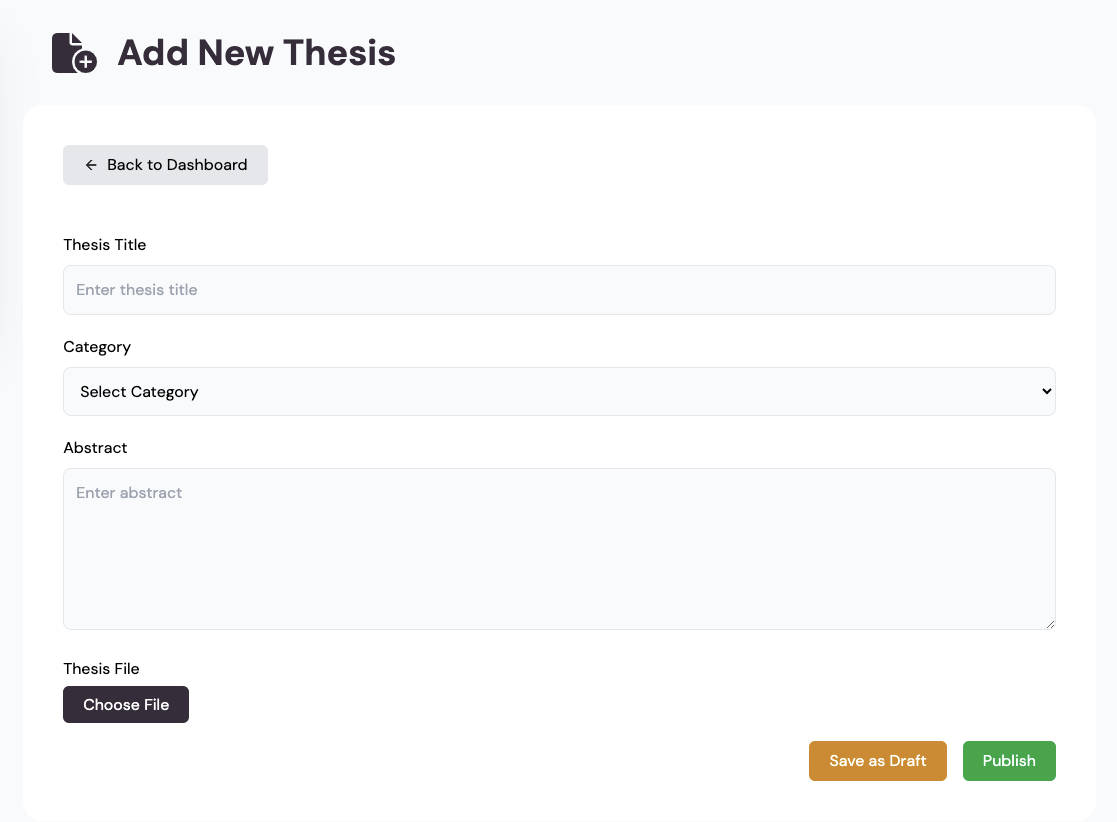This screenshot has height=822, width=1117.
Task: Click the 'Thesis Title' field label
Action: [x=105, y=245]
